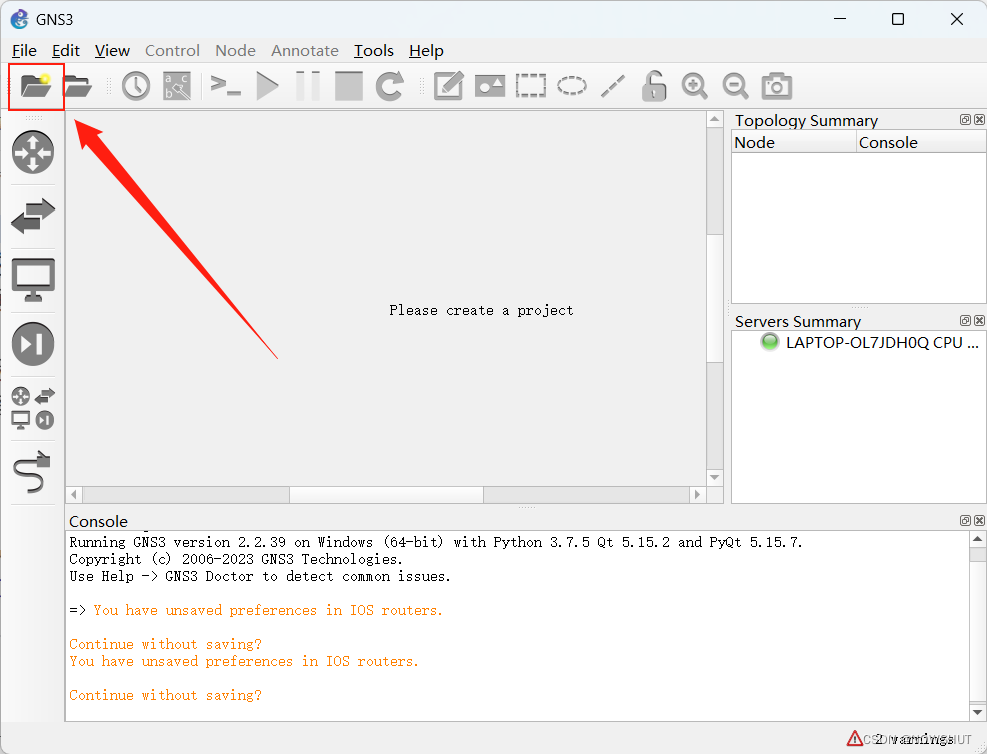Image resolution: width=987 pixels, height=754 pixels.
Task: Click the warnings indicator in status bar
Action: pyautogui.click(x=900, y=739)
